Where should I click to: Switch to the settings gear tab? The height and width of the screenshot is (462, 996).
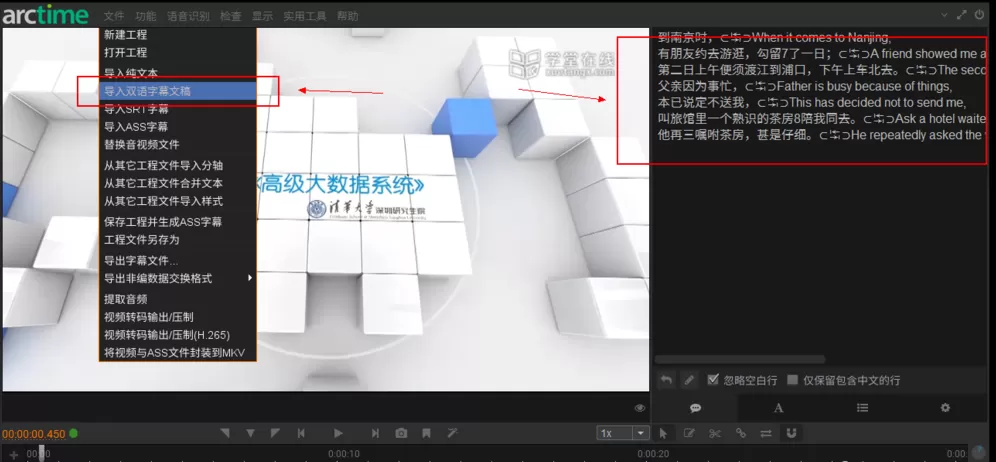[945, 408]
